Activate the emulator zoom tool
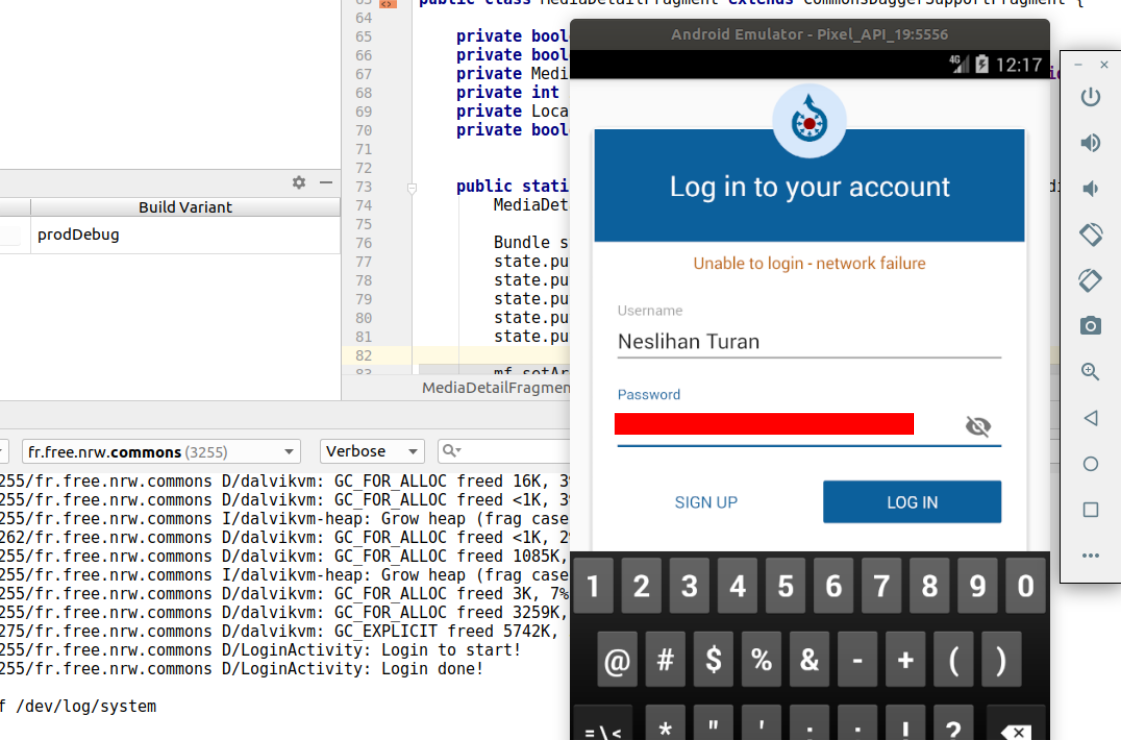 pos(1091,371)
